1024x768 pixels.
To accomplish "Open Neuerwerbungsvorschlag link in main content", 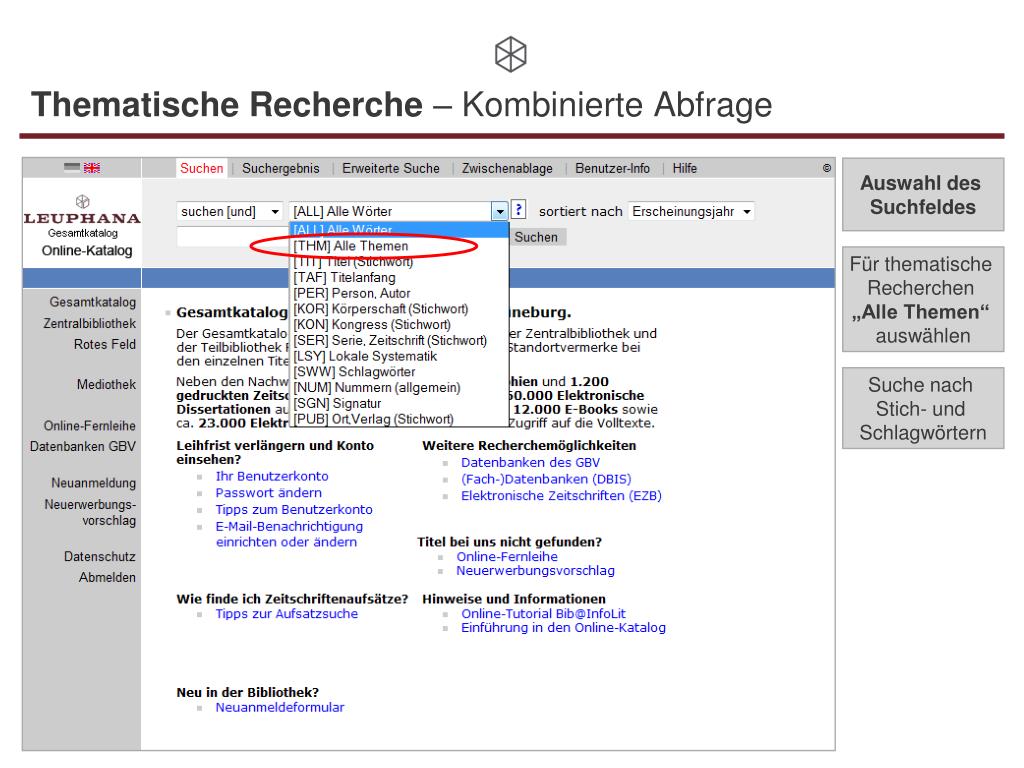I will (536, 571).
